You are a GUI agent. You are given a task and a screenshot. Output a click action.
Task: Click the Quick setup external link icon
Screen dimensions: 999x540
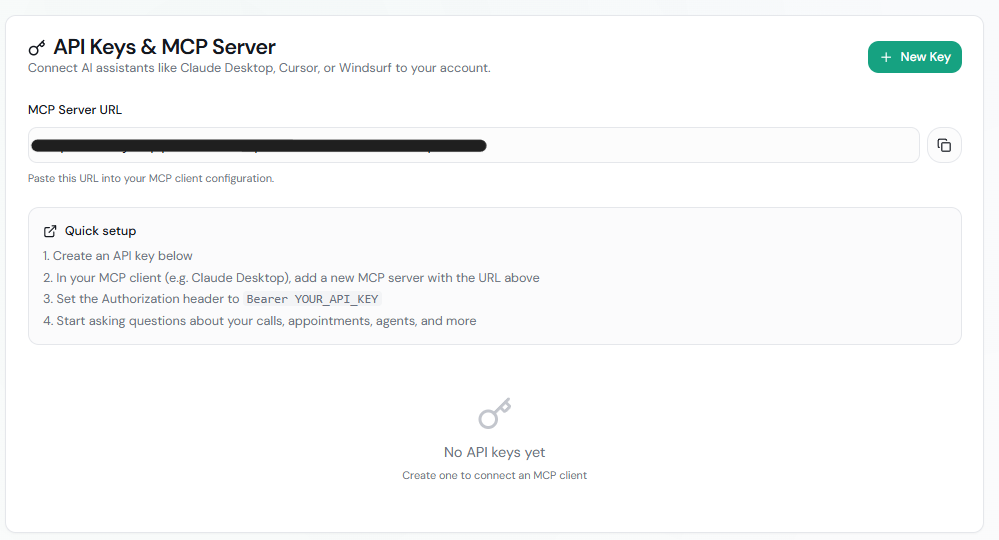[50, 231]
